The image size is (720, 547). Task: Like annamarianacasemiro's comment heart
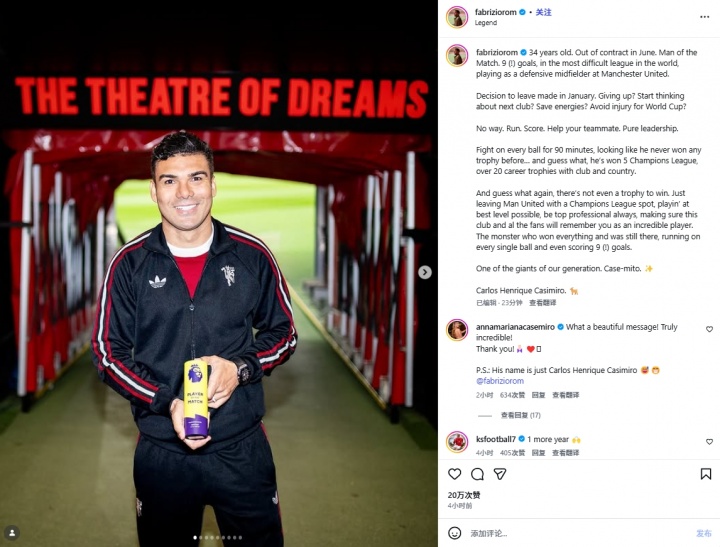click(x=709, y=329)
